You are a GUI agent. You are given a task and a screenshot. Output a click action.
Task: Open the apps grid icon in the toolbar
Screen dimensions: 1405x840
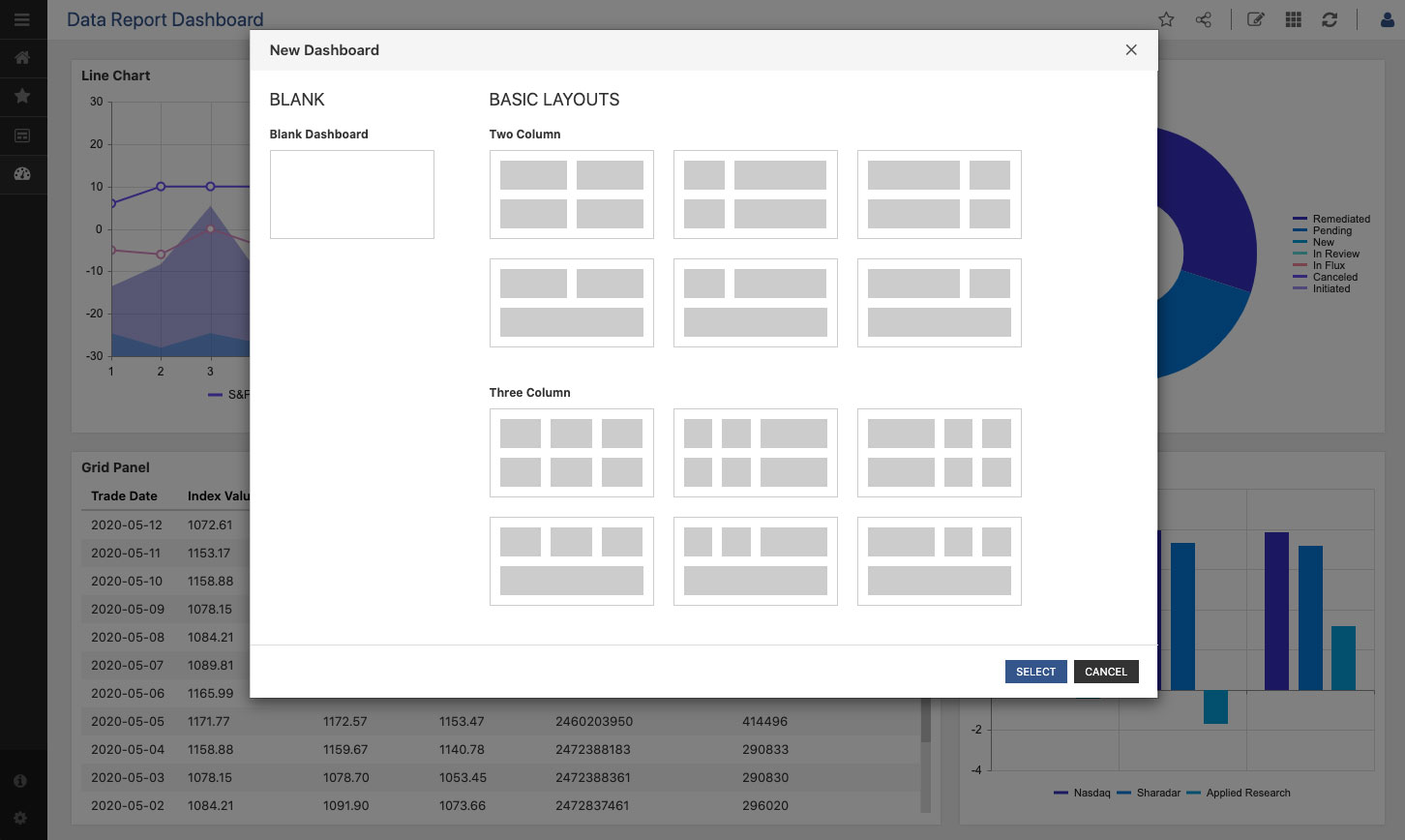(x=1293, y=19)
